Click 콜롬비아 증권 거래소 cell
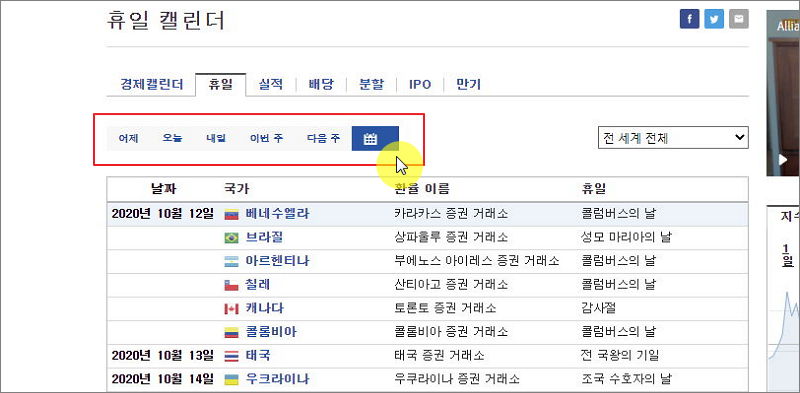This screenshot has width=800, height=393. (451, 332)
